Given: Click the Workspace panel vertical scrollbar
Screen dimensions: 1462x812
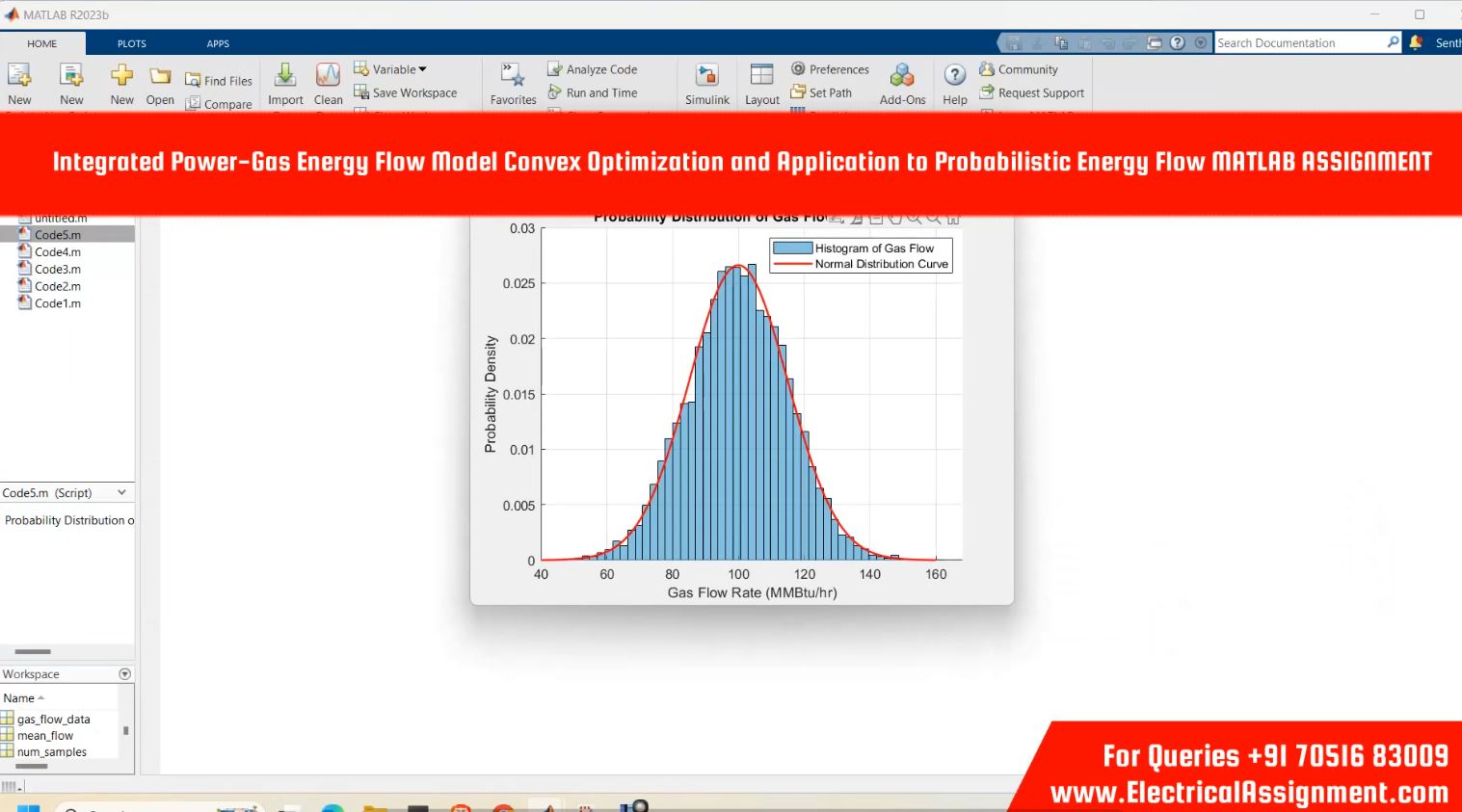Looking at the screenshot, I should [x=125, y=731].
